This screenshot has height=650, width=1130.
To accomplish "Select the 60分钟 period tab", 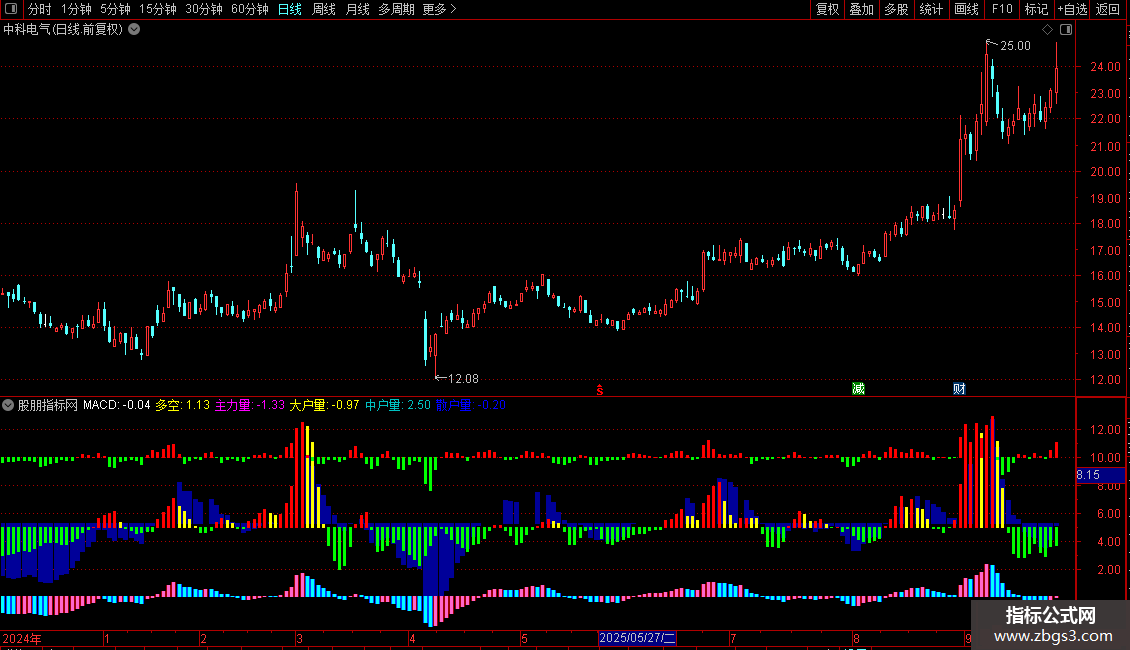I will [250, 9].
